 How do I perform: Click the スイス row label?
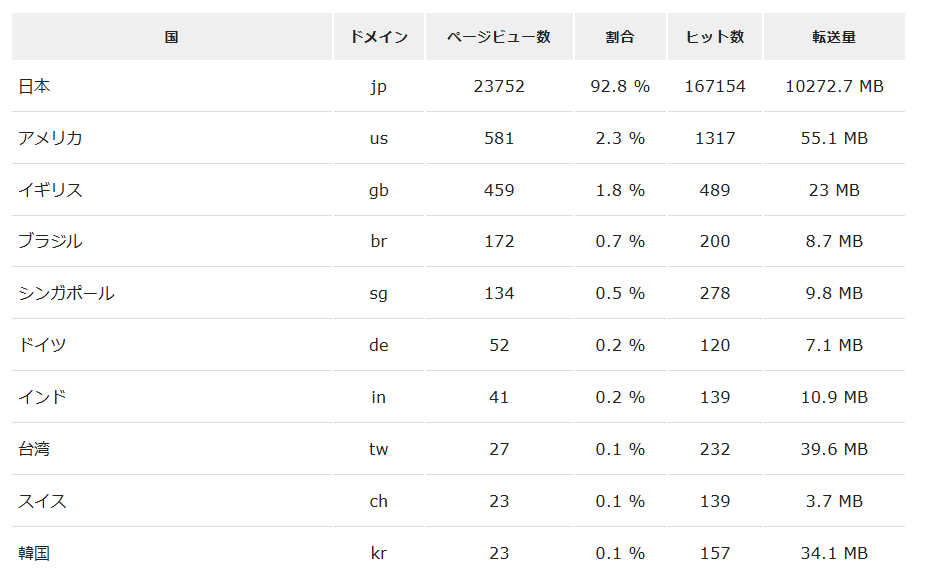point(42,501)
